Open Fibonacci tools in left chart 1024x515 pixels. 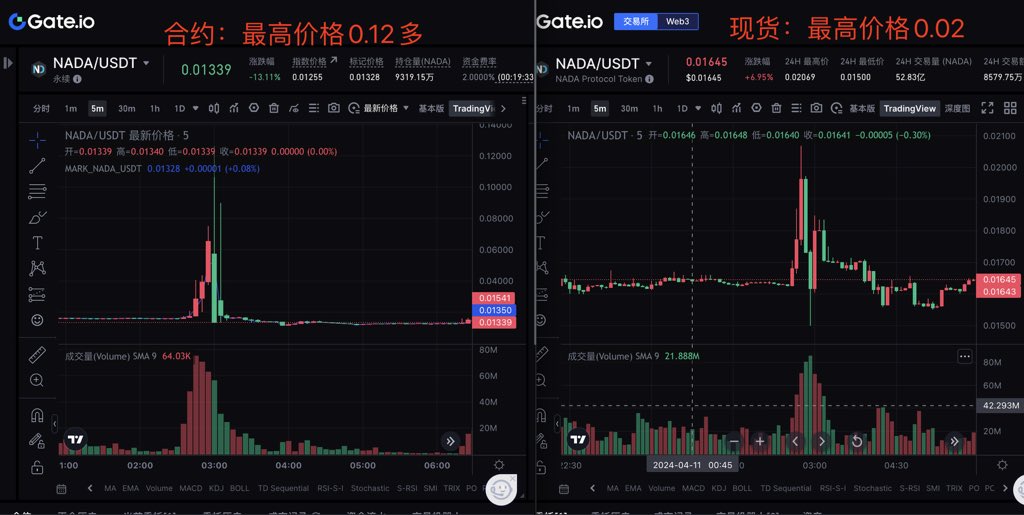coord(37,191)
